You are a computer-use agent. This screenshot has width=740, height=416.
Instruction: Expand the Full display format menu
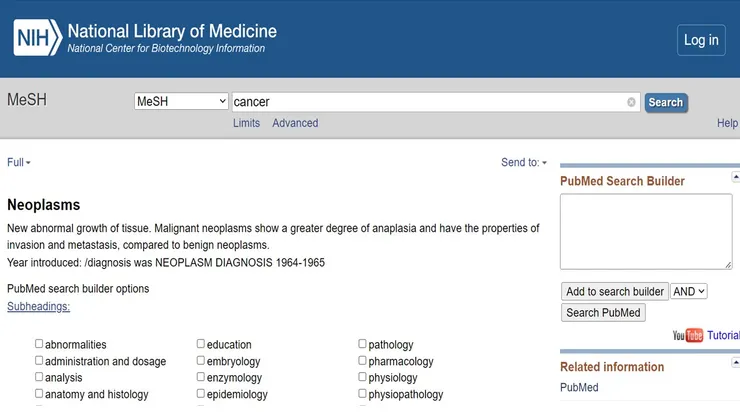(x=19, y=162)
